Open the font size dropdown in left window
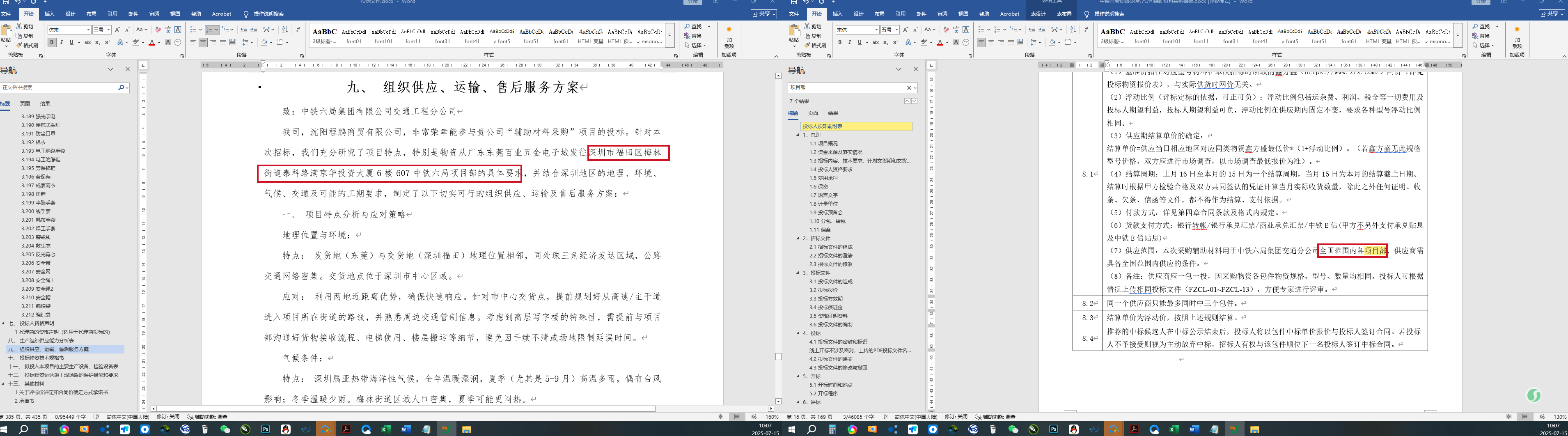The width and height of the screenshot is (1568, 436). [x=108, y=30]
